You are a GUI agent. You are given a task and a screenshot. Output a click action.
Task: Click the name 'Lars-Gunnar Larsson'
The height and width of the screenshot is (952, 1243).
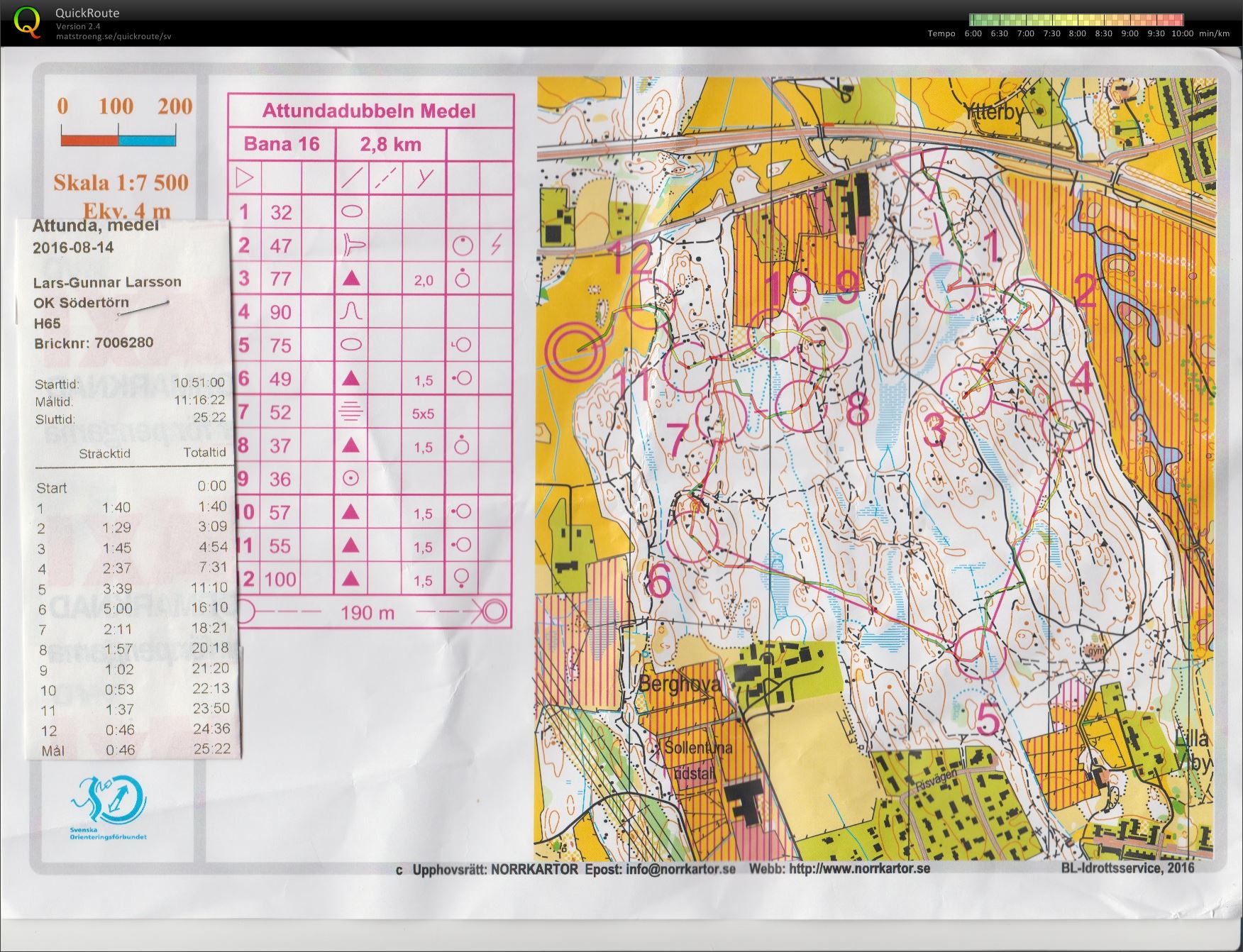[x=107, y=282]
